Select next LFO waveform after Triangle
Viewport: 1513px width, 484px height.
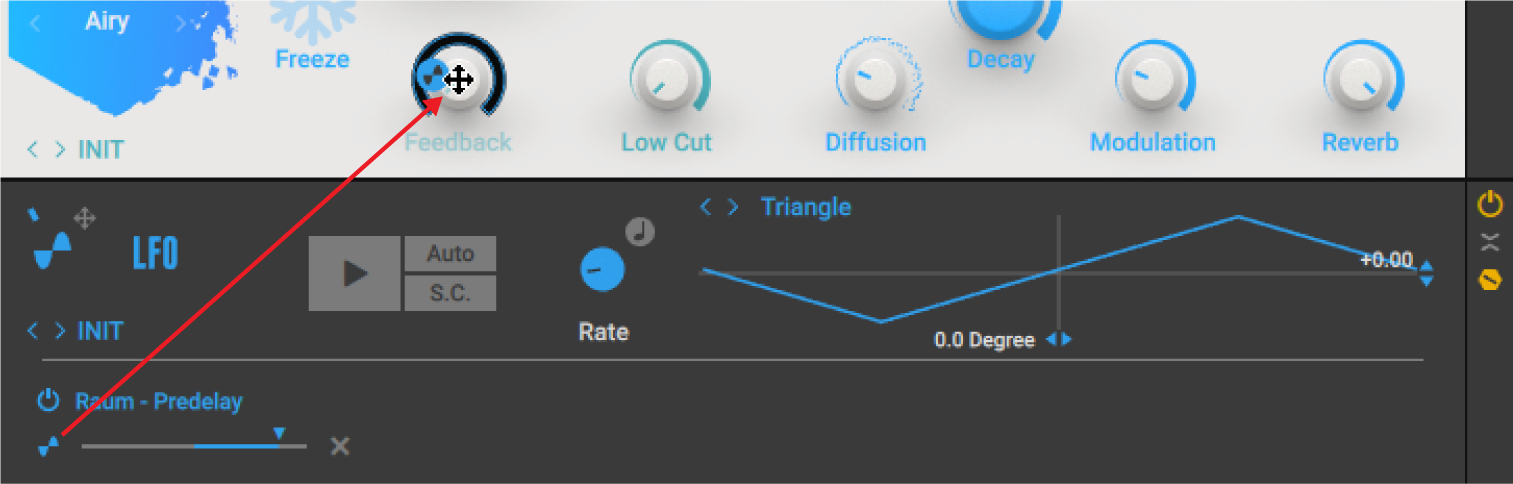click(x=734, y=207)
